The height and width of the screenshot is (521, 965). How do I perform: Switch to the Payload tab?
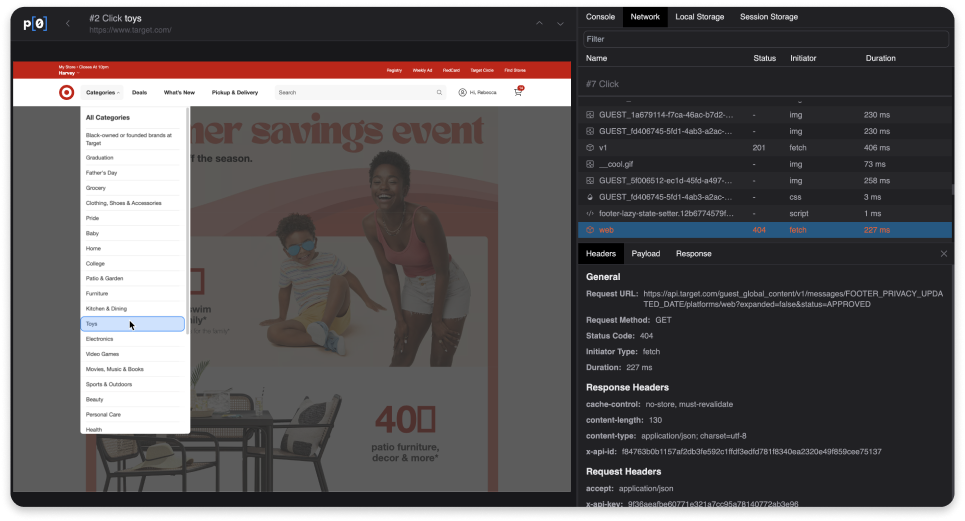click(646, 253)
